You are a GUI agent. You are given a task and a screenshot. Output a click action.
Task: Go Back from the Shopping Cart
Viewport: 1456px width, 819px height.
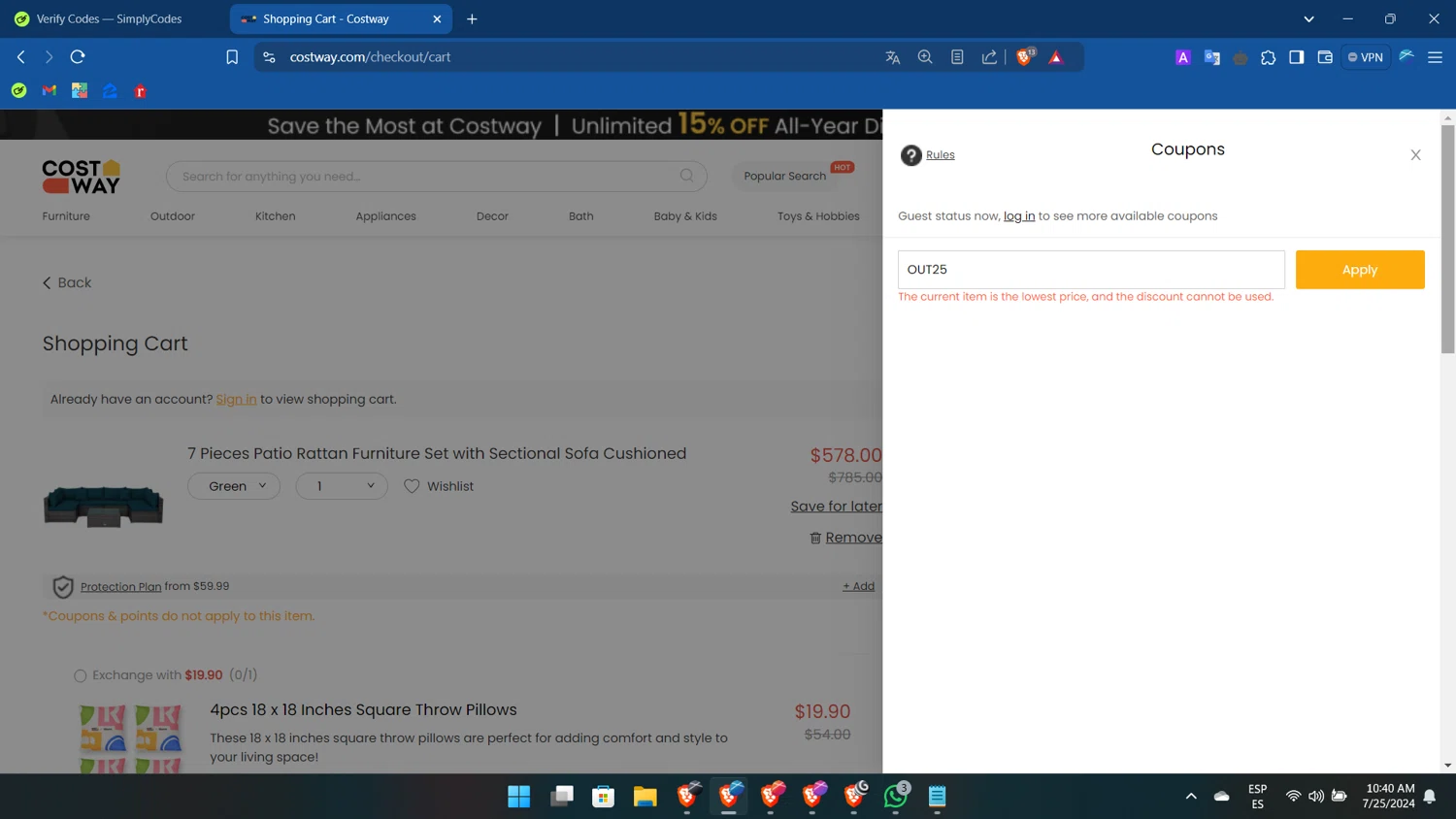coord(67,282)
